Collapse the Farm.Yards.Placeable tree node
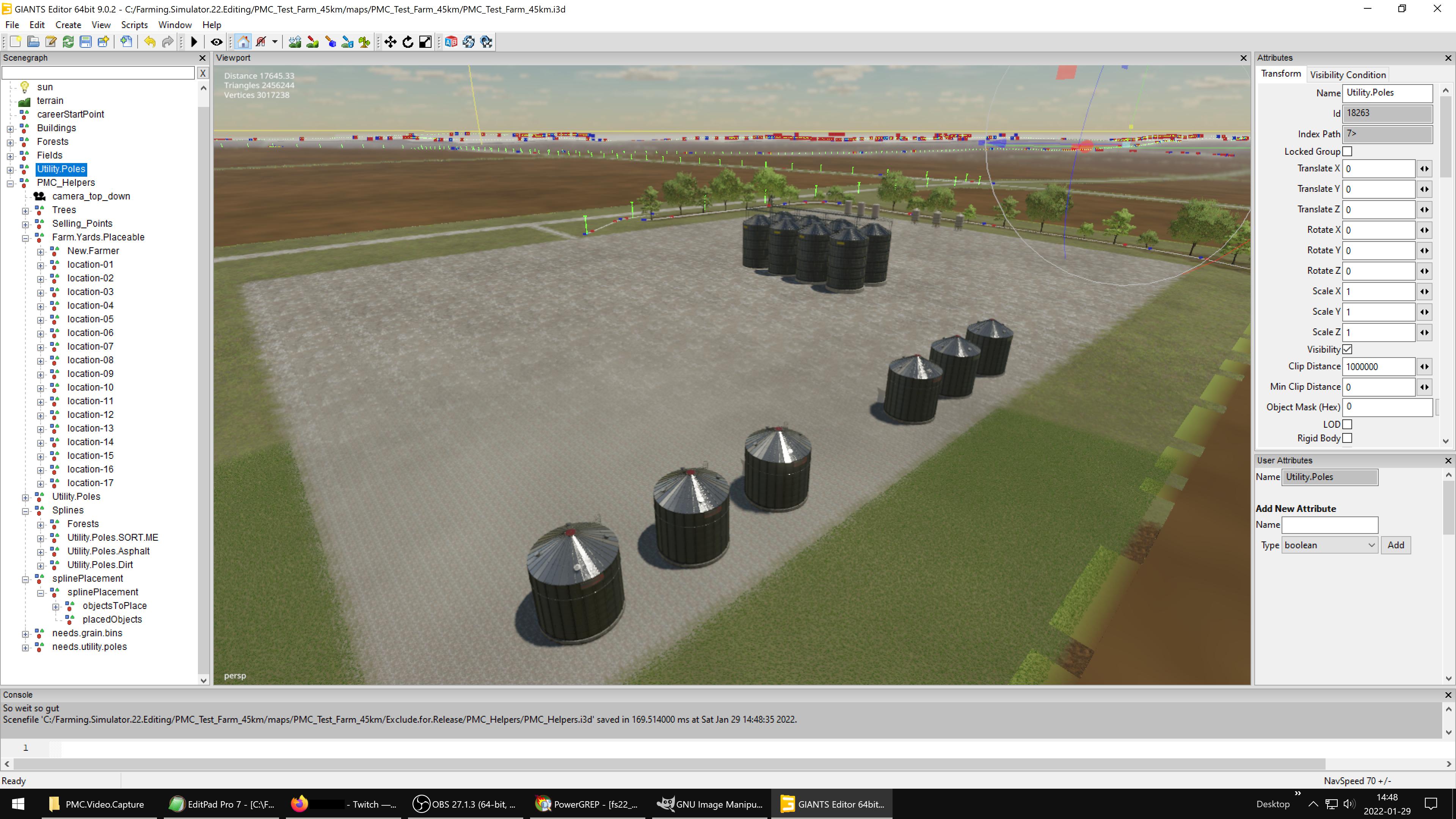The image size is (1456, 819). pyautogui.click(x=25, y=238)
